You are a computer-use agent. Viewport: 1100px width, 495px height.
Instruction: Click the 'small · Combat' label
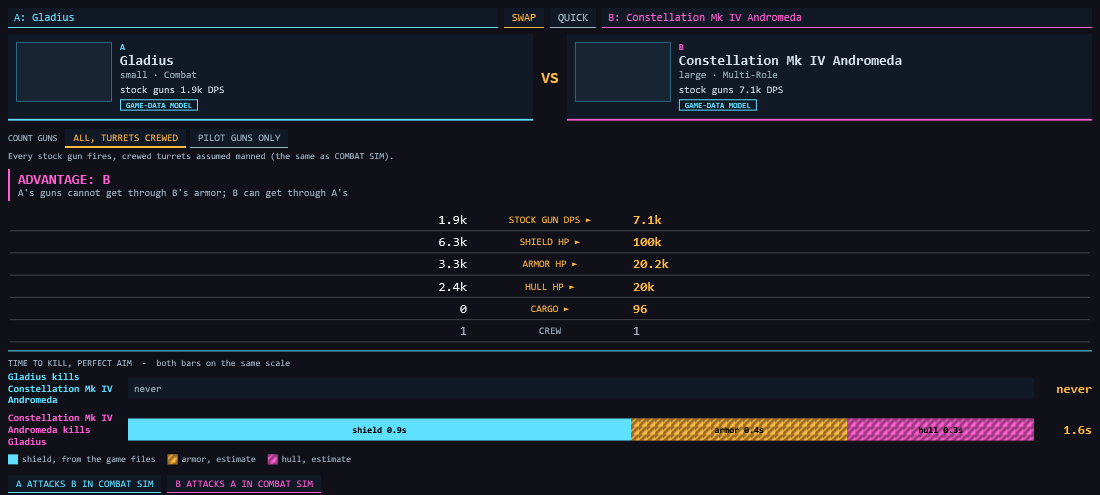[159, 75]
